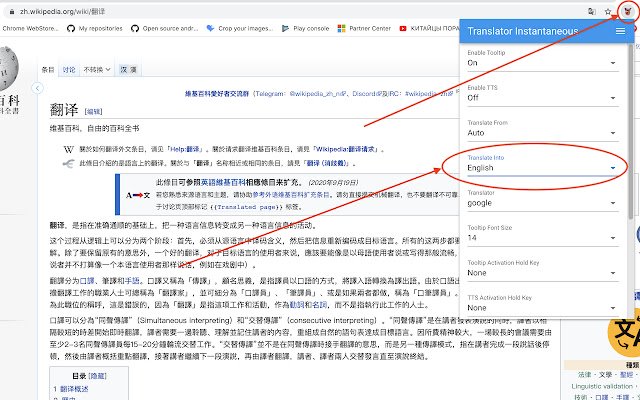This screenshot has height=400, width=640.
Task: Open the 法律 link in the infobox
Action: click(584, 374)
